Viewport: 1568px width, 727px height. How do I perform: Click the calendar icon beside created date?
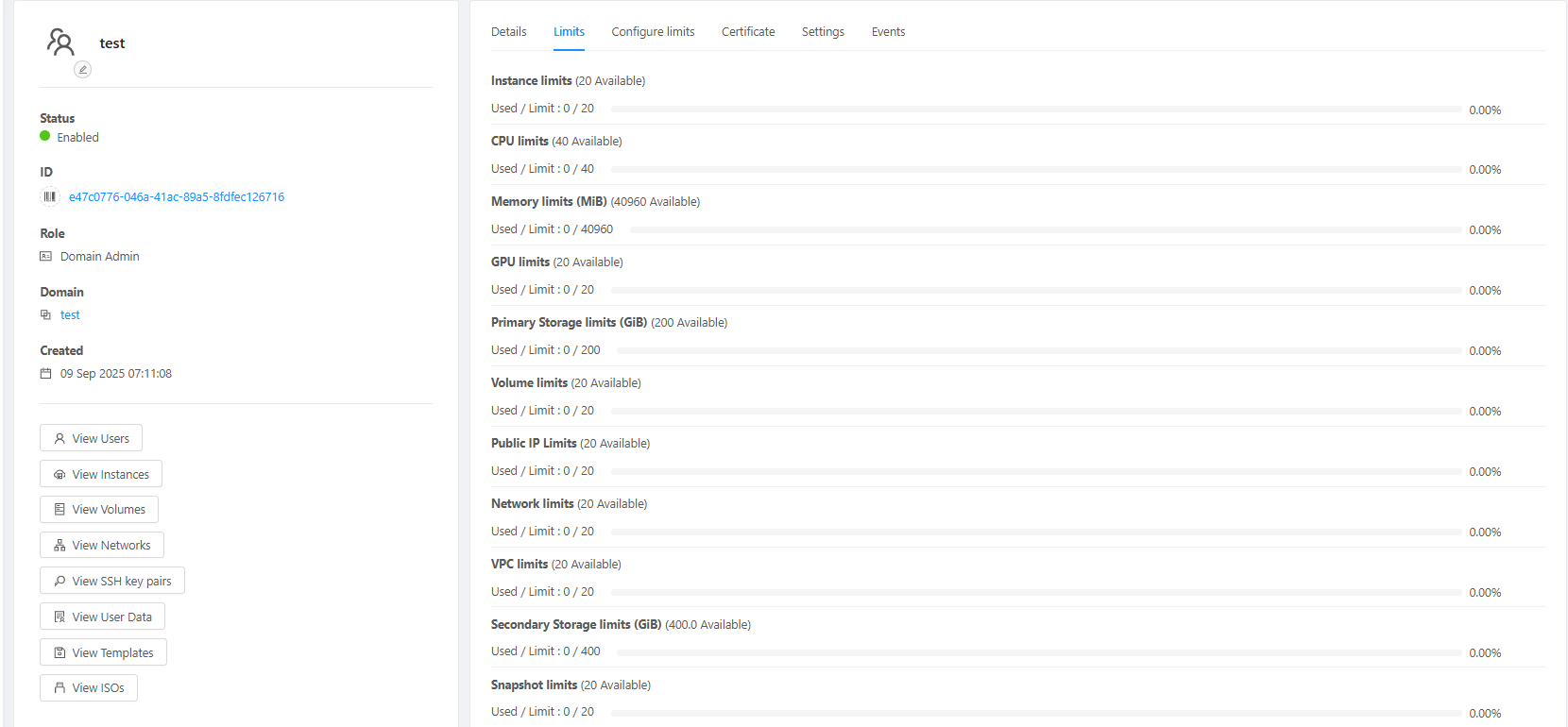(x=45, y=374)
